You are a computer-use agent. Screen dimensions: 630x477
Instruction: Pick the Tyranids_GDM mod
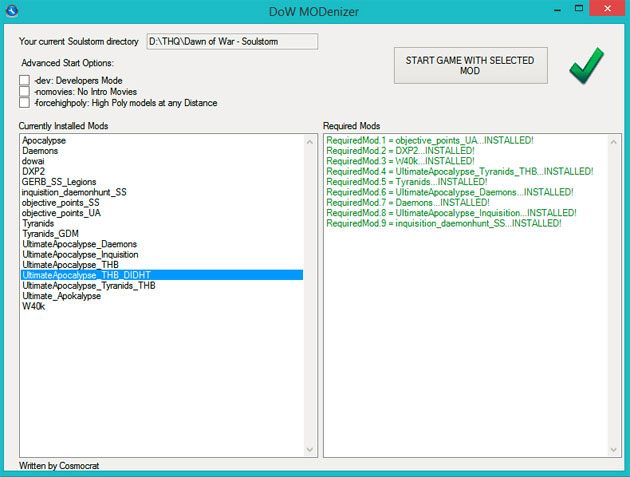pyautogui.click(x=50, y=233)
